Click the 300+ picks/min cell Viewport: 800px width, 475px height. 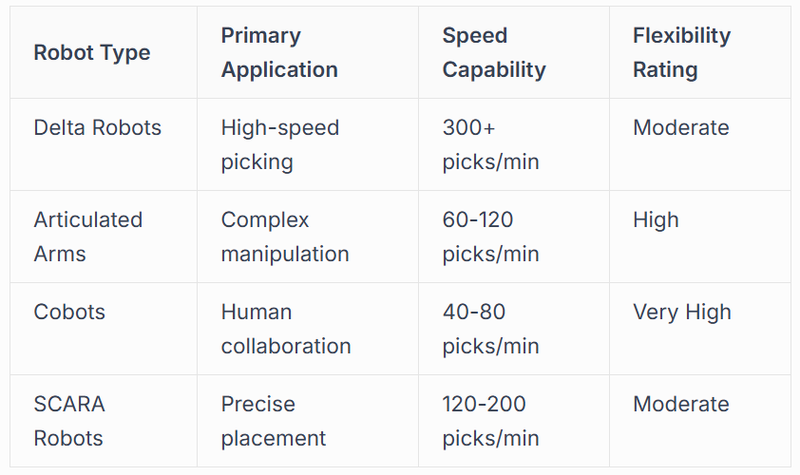[490, 145]
